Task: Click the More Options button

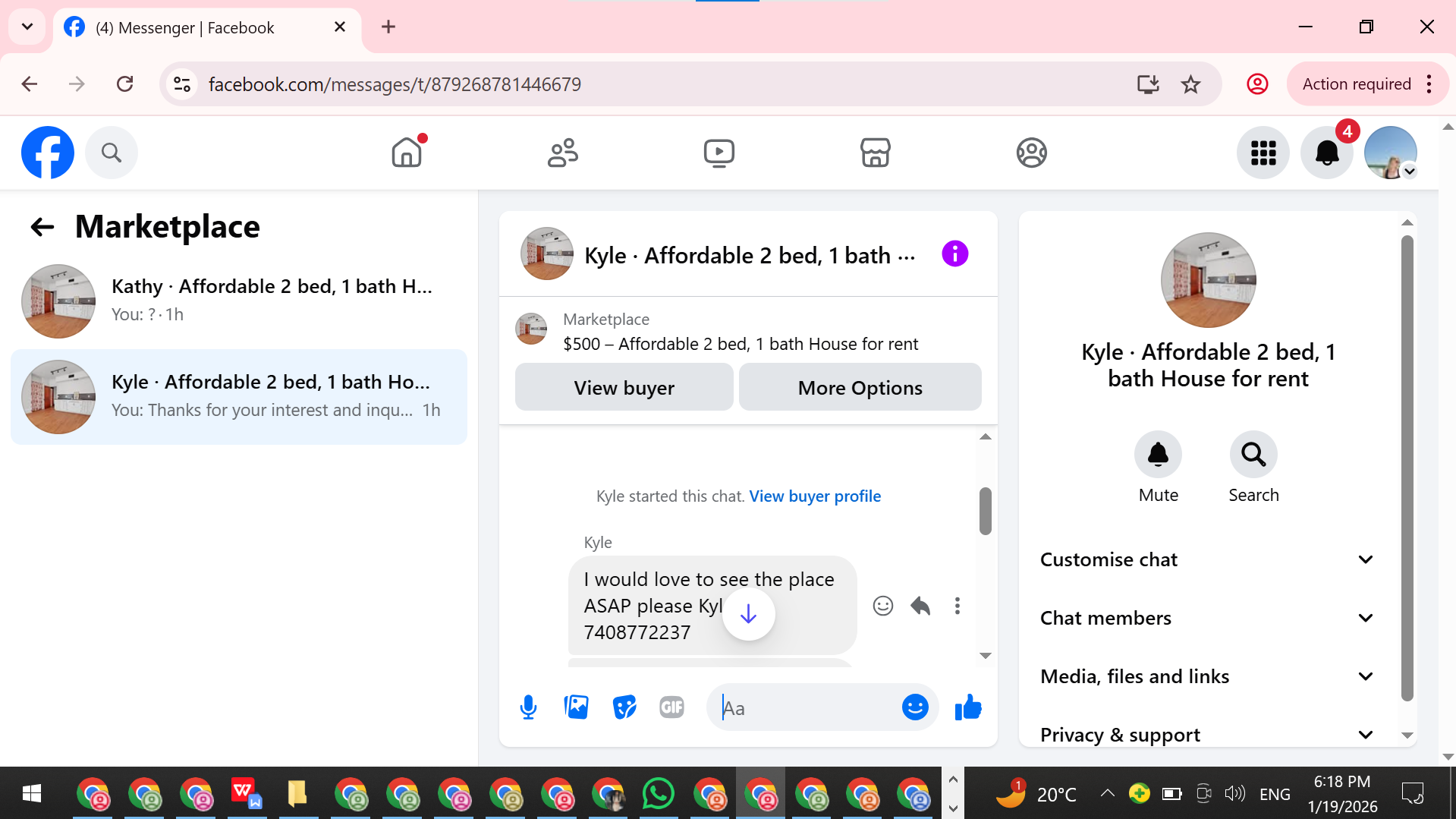Action: tap(860, 387)
